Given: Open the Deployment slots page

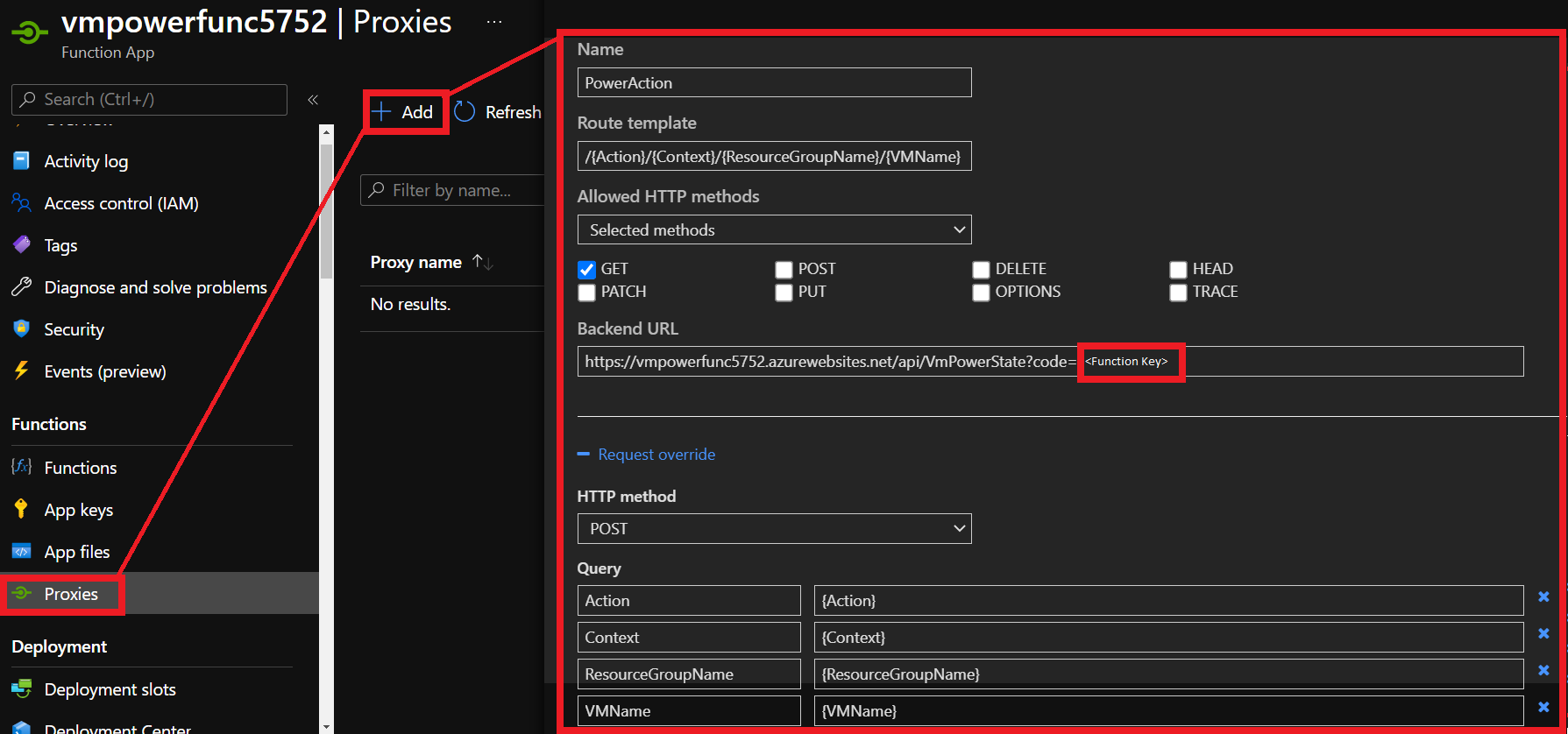Looking at the screenshot, I should (110, 689).
